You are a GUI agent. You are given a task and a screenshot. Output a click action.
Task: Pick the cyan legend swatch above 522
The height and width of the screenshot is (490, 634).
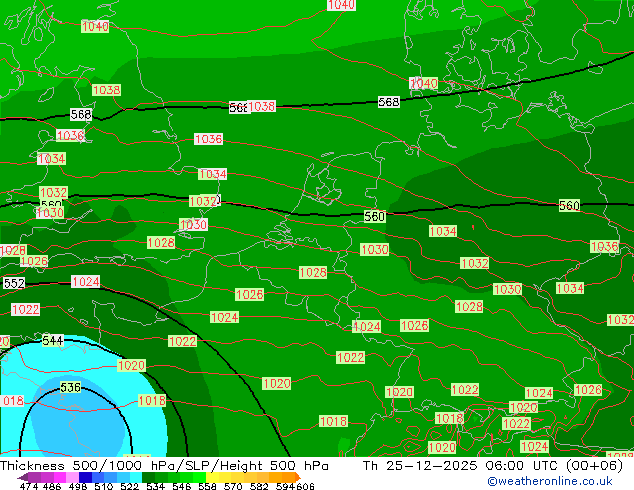tap(136, 477)
